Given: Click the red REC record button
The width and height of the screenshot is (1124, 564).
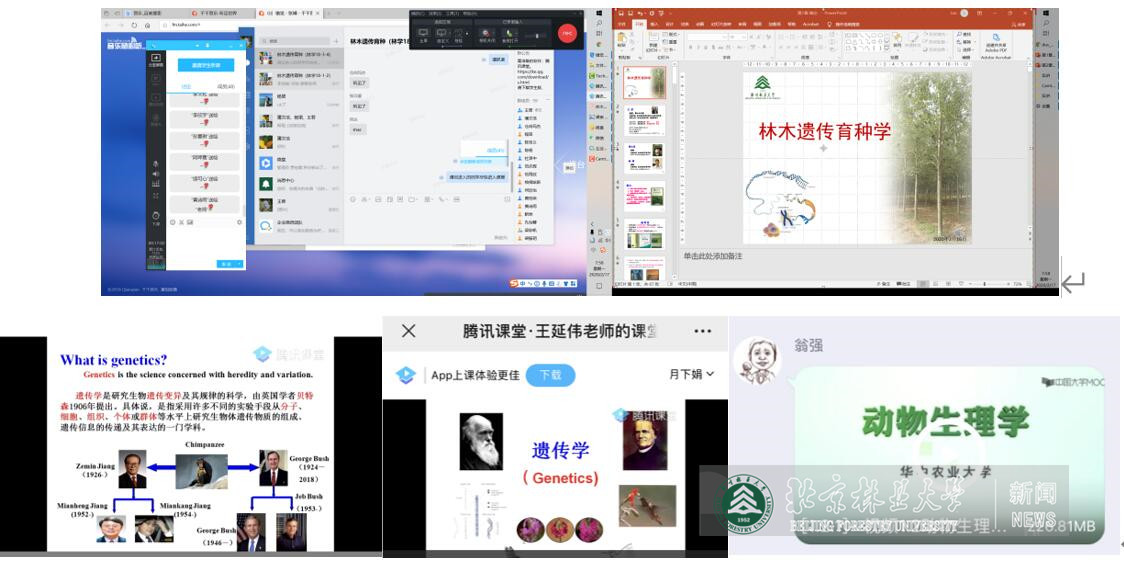Looking at the screenshot, I should coord(568,32).
